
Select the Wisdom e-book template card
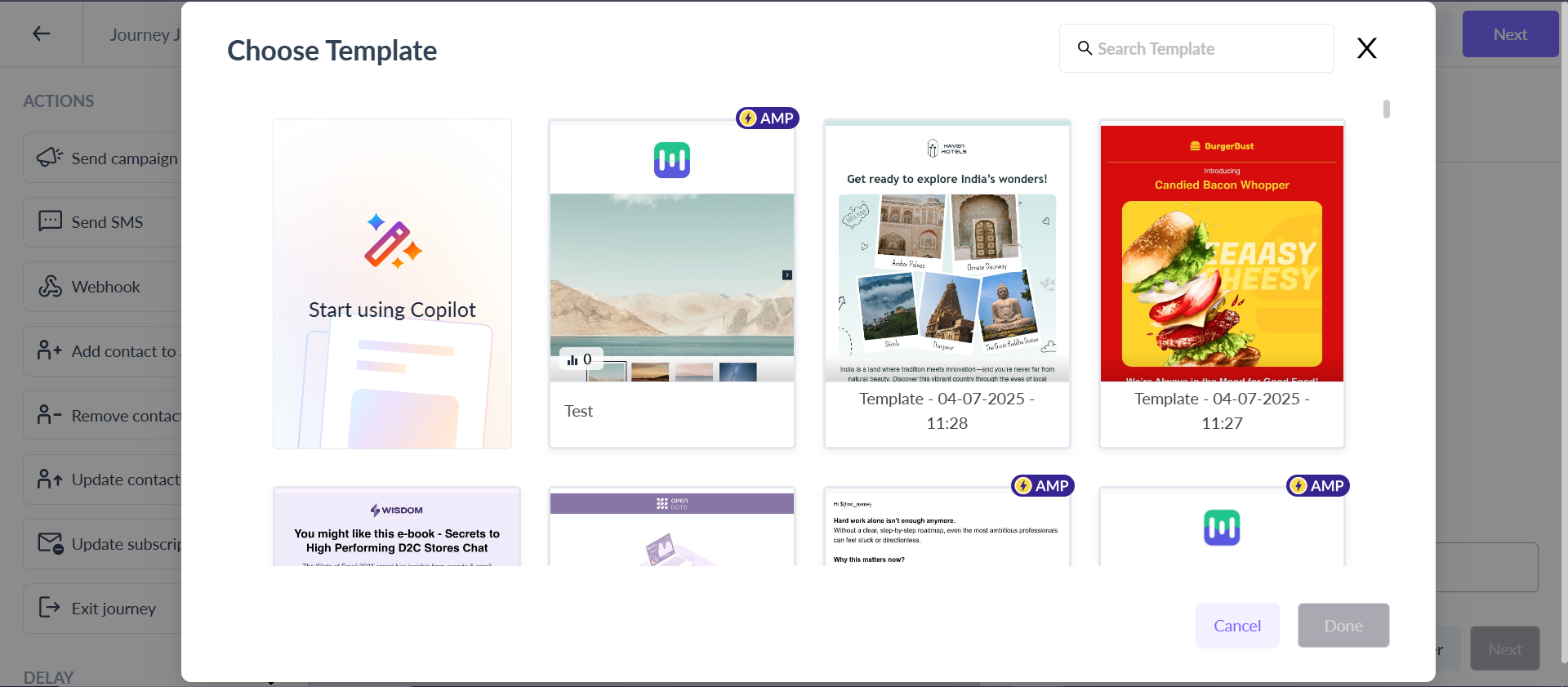(397, 527)
